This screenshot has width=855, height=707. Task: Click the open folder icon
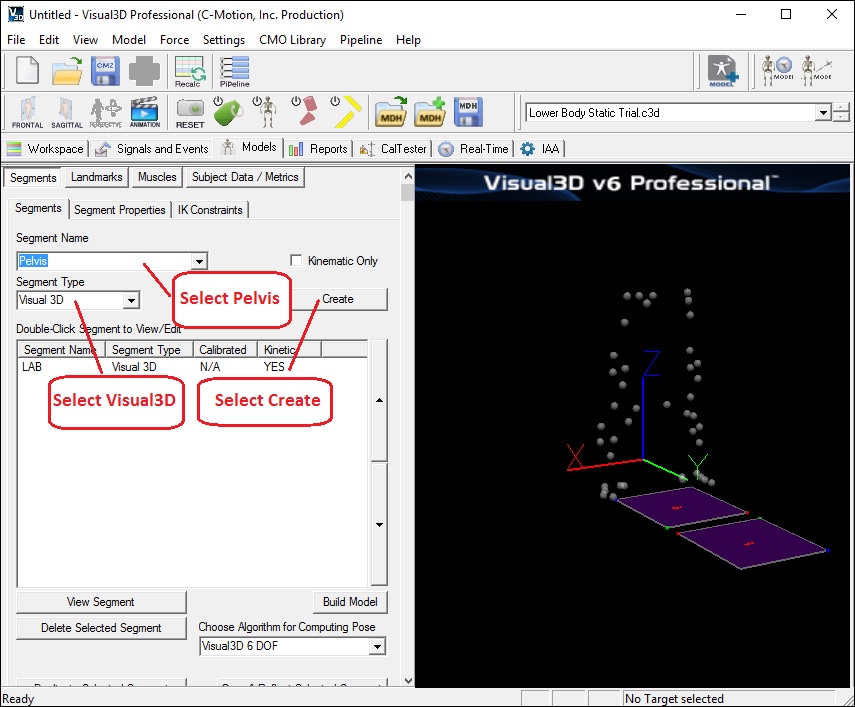coord(67,71)
